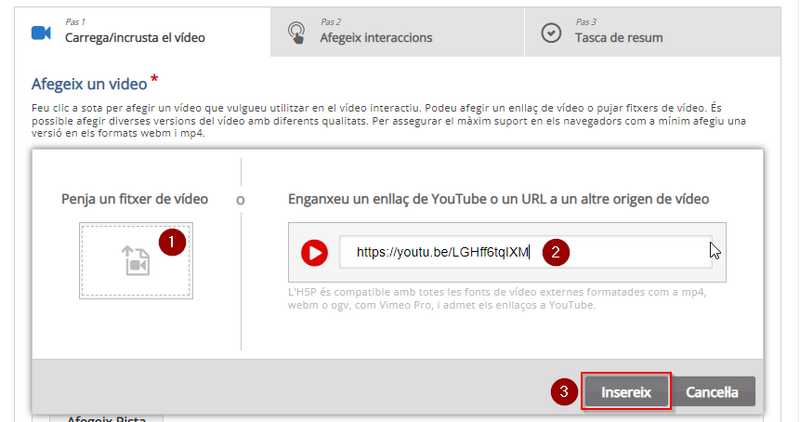800x422 pixels.
Task: Switch to Afegeix interaccions tab
Action: click(x=397, y=32)
